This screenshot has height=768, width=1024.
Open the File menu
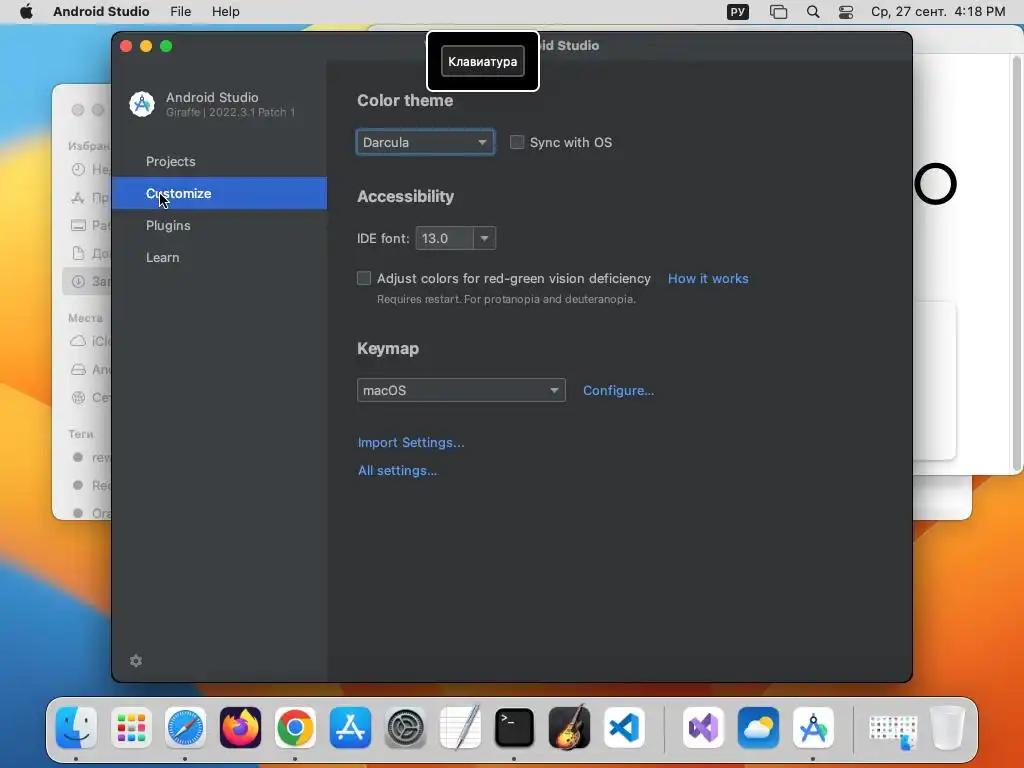pyautogui.click(x=180, y=12)
